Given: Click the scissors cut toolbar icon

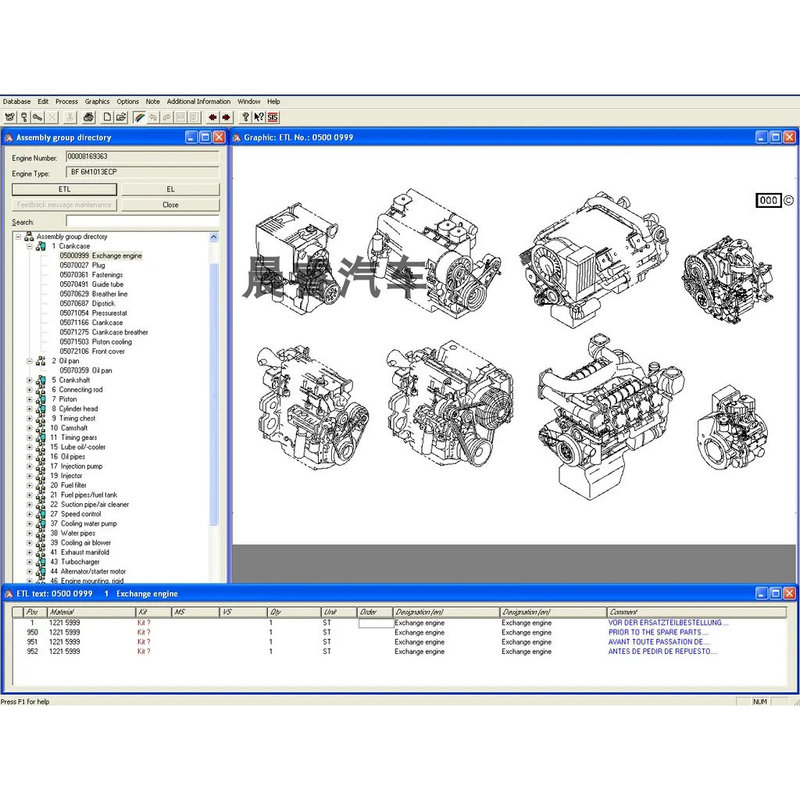Looking at the screenshot, I should 70,117.
